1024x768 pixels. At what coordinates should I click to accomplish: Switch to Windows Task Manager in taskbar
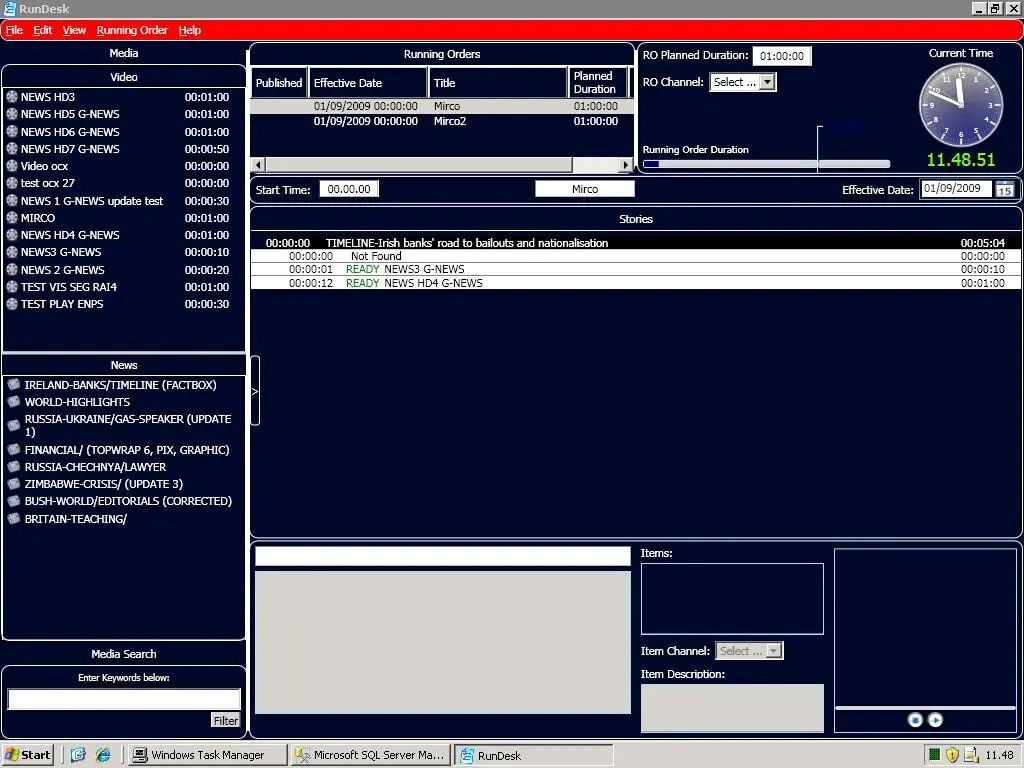click(x=207, y=755)
